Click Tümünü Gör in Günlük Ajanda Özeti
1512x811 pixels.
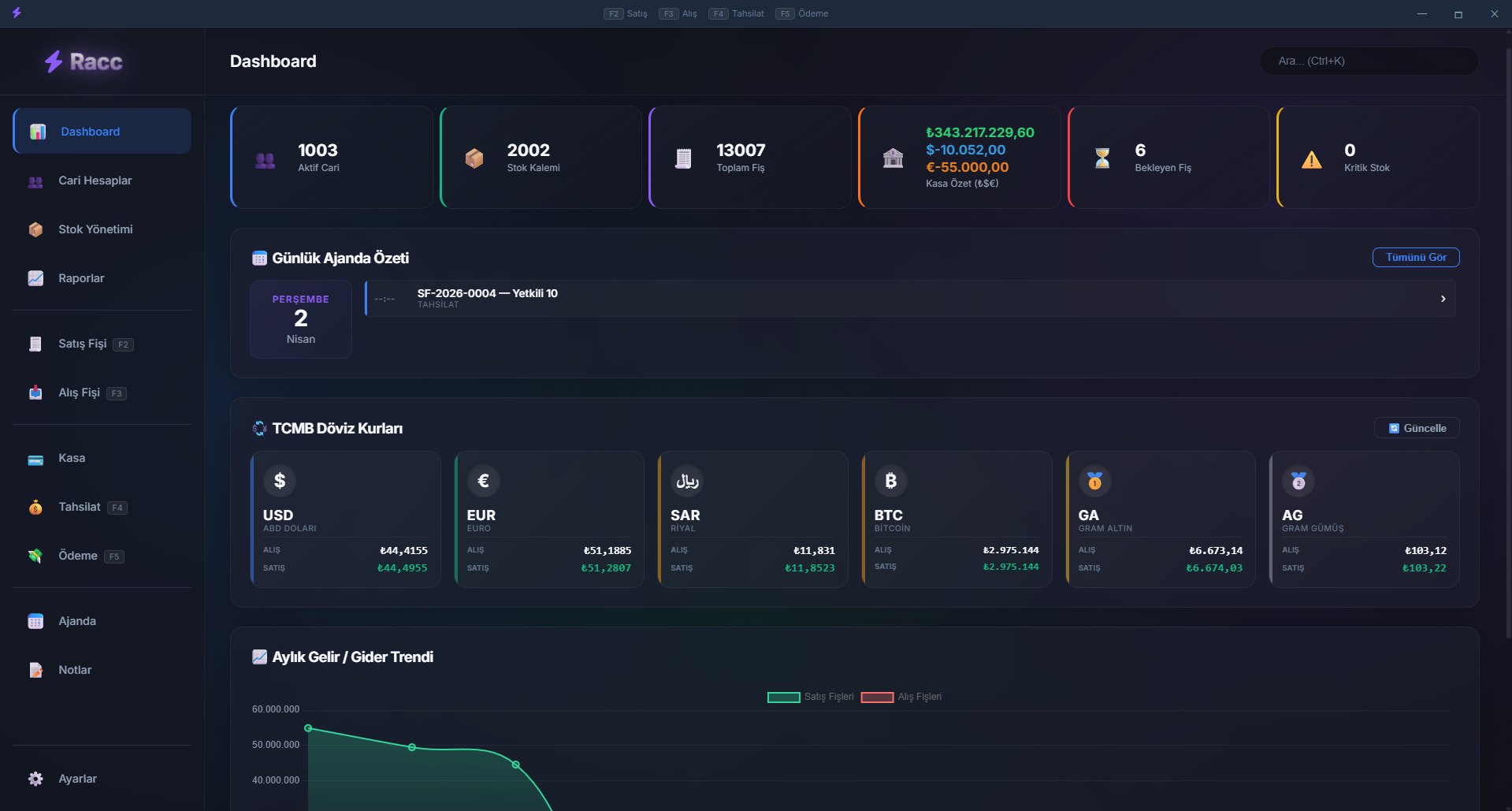click(x=1415, y=257)
